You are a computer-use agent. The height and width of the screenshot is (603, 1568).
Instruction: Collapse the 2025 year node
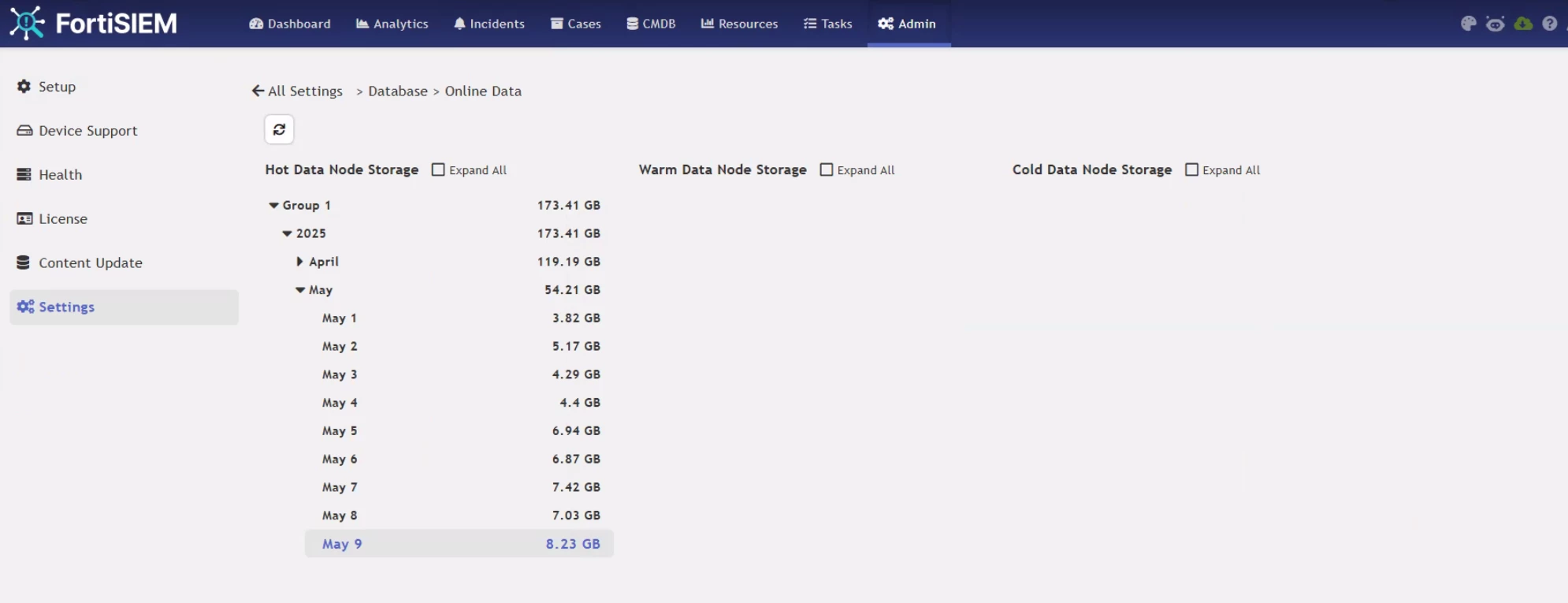click(x=287, y=234)
